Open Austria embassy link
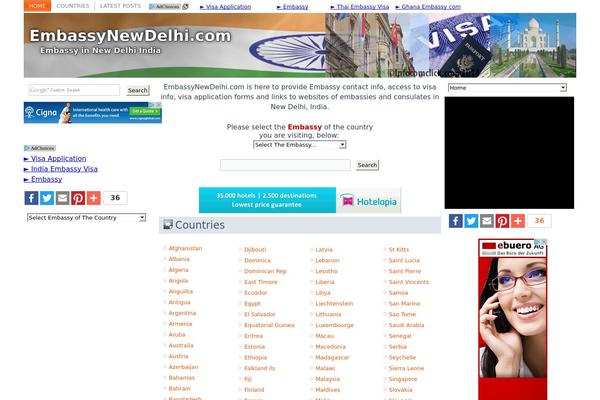 point(178,356)
